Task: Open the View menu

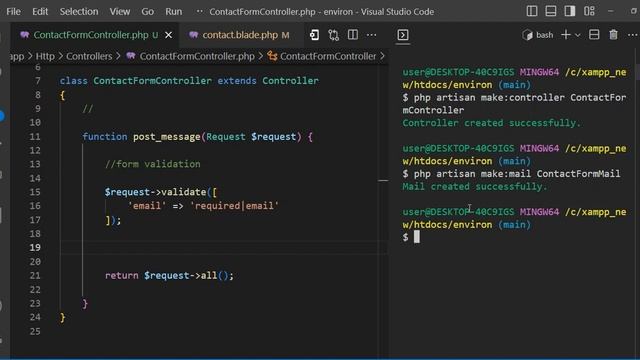Action: [x=120, y=11]
